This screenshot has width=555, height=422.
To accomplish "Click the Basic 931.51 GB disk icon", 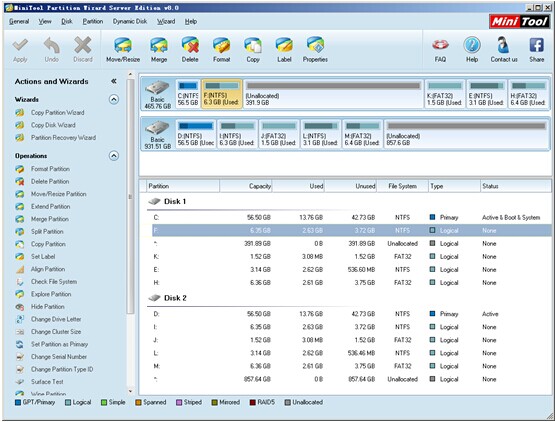I will pos(157,128).
